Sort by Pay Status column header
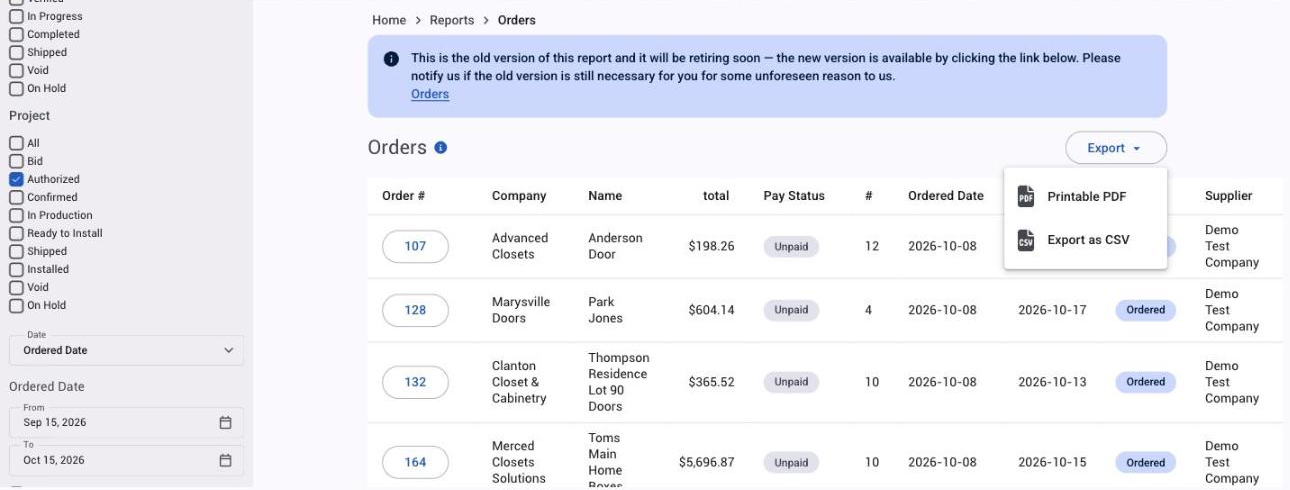The image size is (1290, 490). (x=794, y=196)
